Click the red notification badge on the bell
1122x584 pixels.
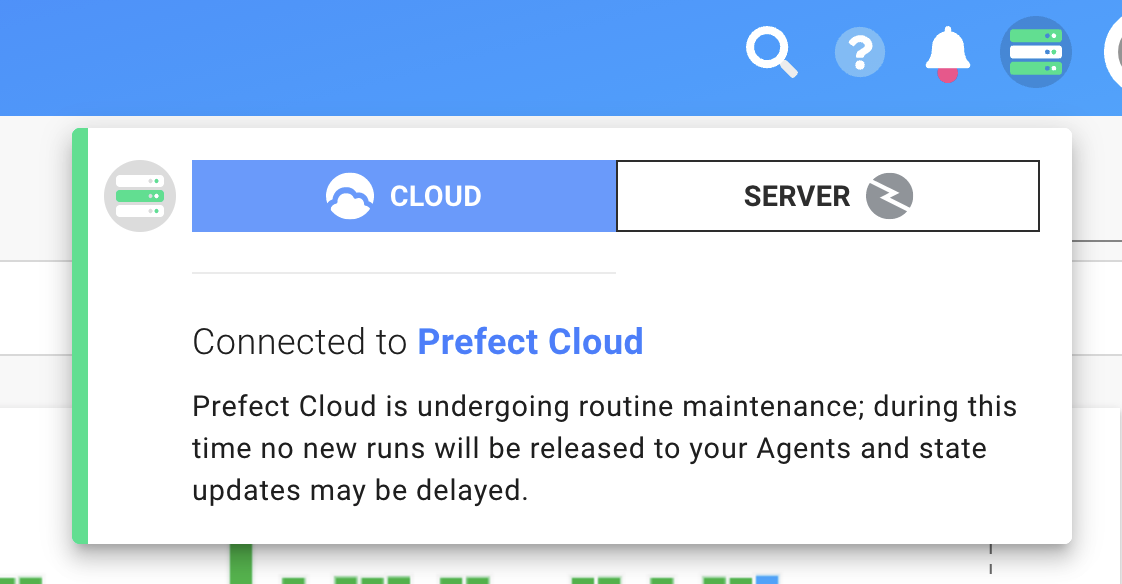[x=947, y=72]
